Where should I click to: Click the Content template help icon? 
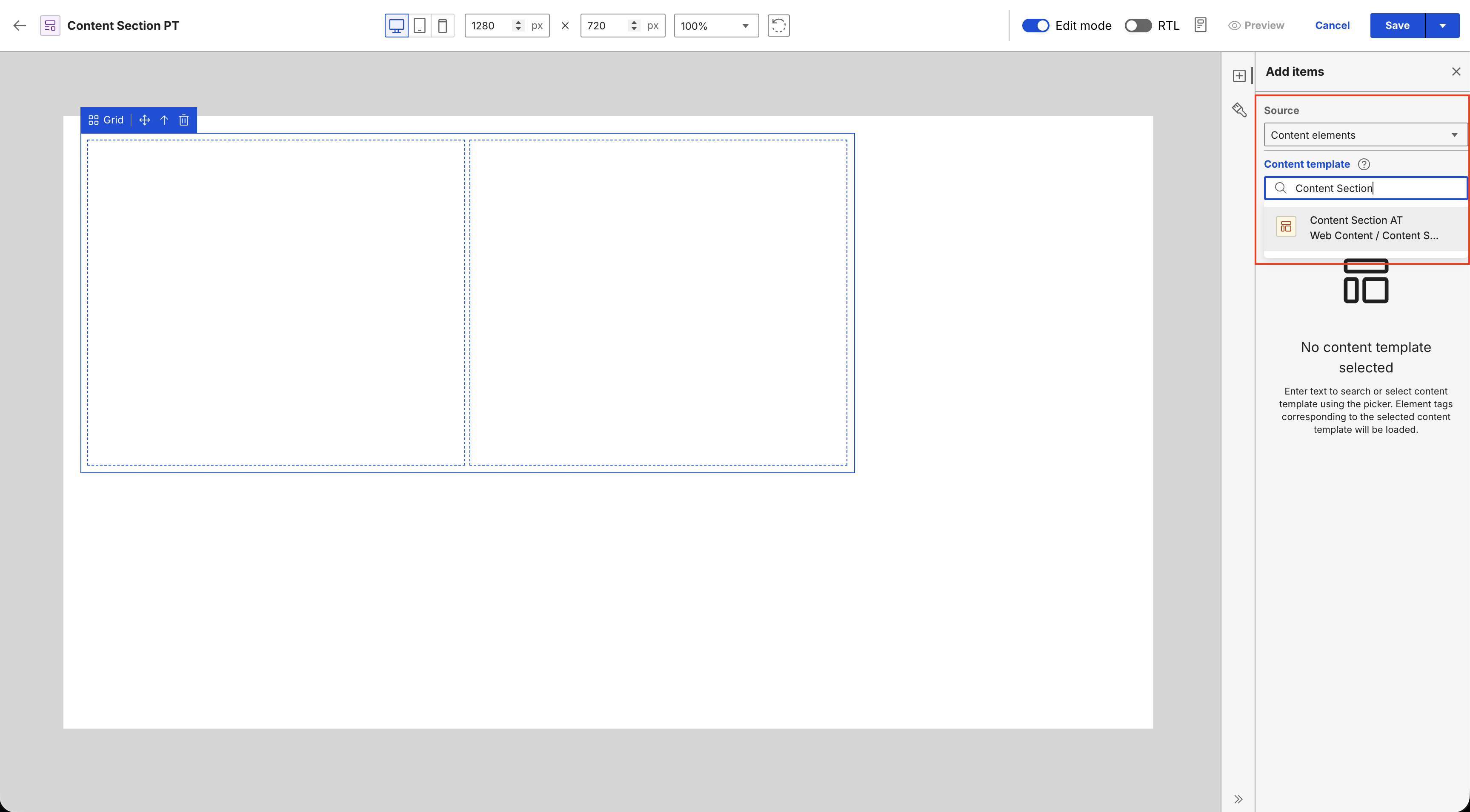[x=1364, y=164]
